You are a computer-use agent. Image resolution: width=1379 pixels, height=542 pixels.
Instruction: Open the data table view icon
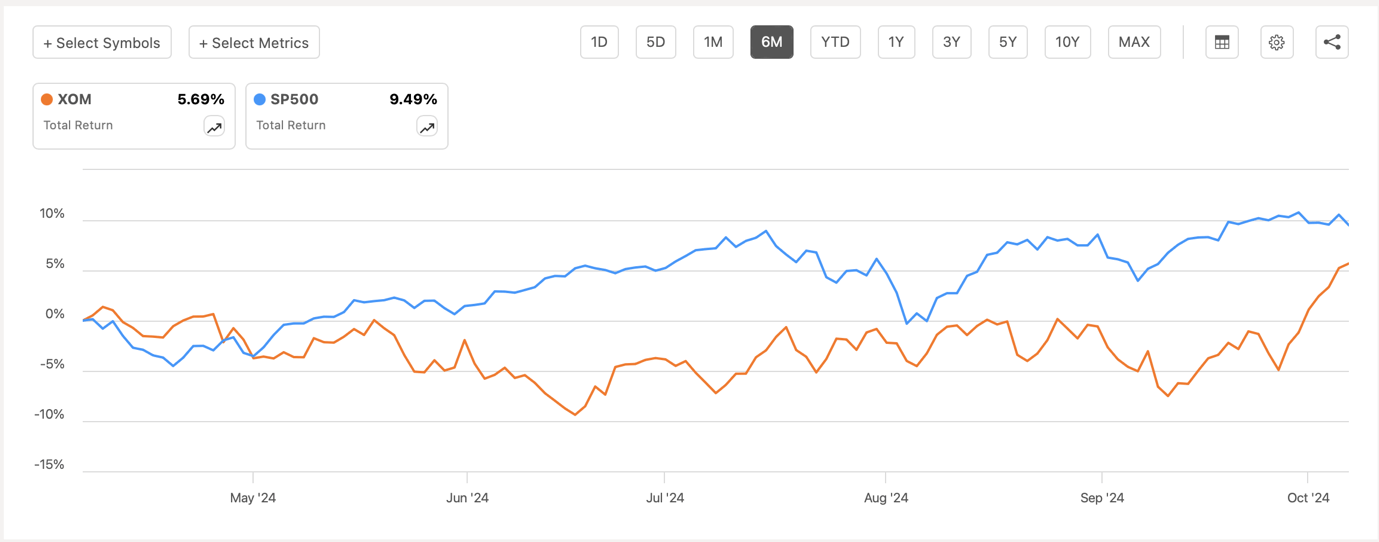click(x=1221, y=42)
